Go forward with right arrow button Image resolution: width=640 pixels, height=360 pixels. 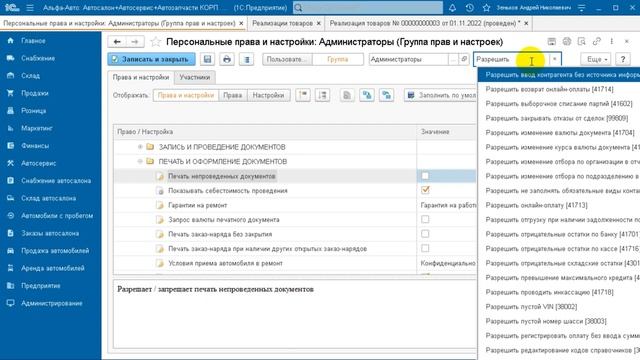[x=135, y=42]
